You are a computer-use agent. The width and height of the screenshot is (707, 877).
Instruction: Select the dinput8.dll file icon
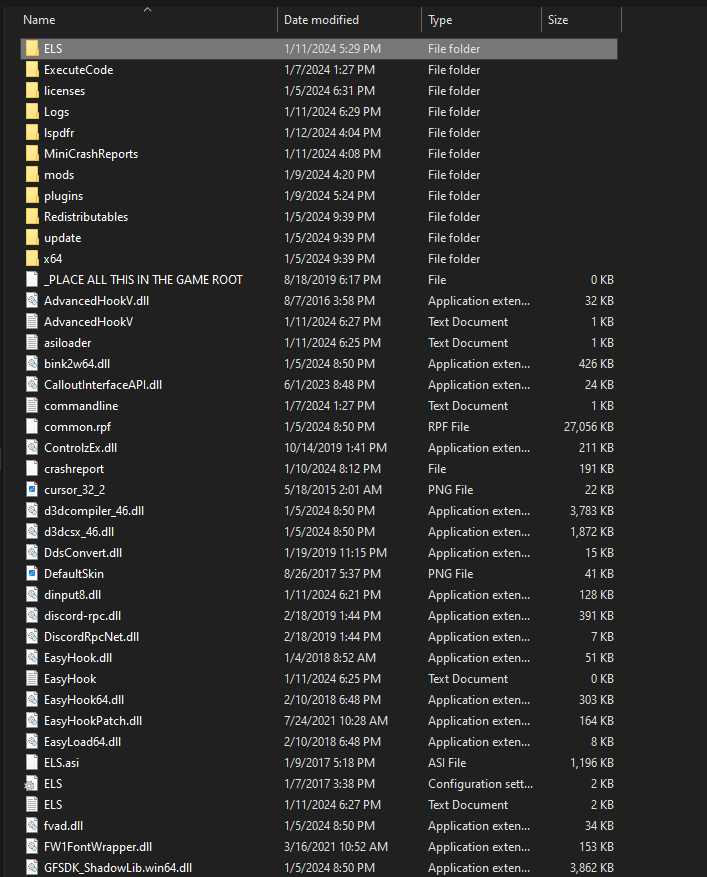pos(32,595)
